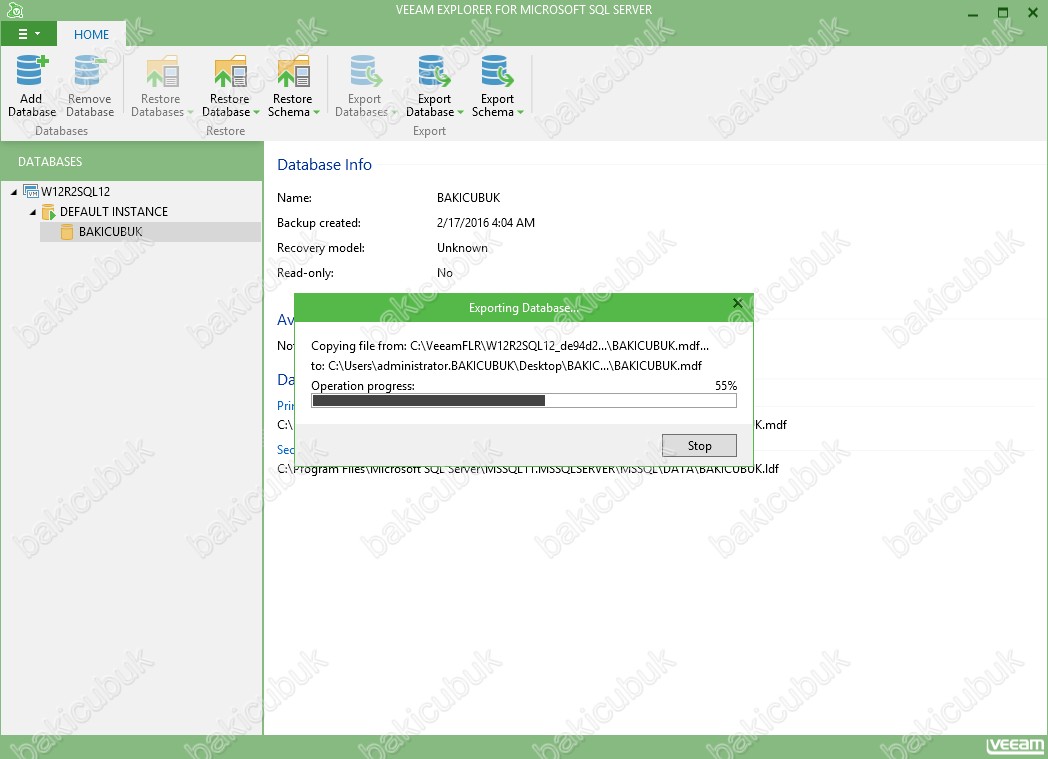The height and width of the screenshot is (759, 1048).
Task: Click the Veeam logo in status bar
Action: point(1015,746)
